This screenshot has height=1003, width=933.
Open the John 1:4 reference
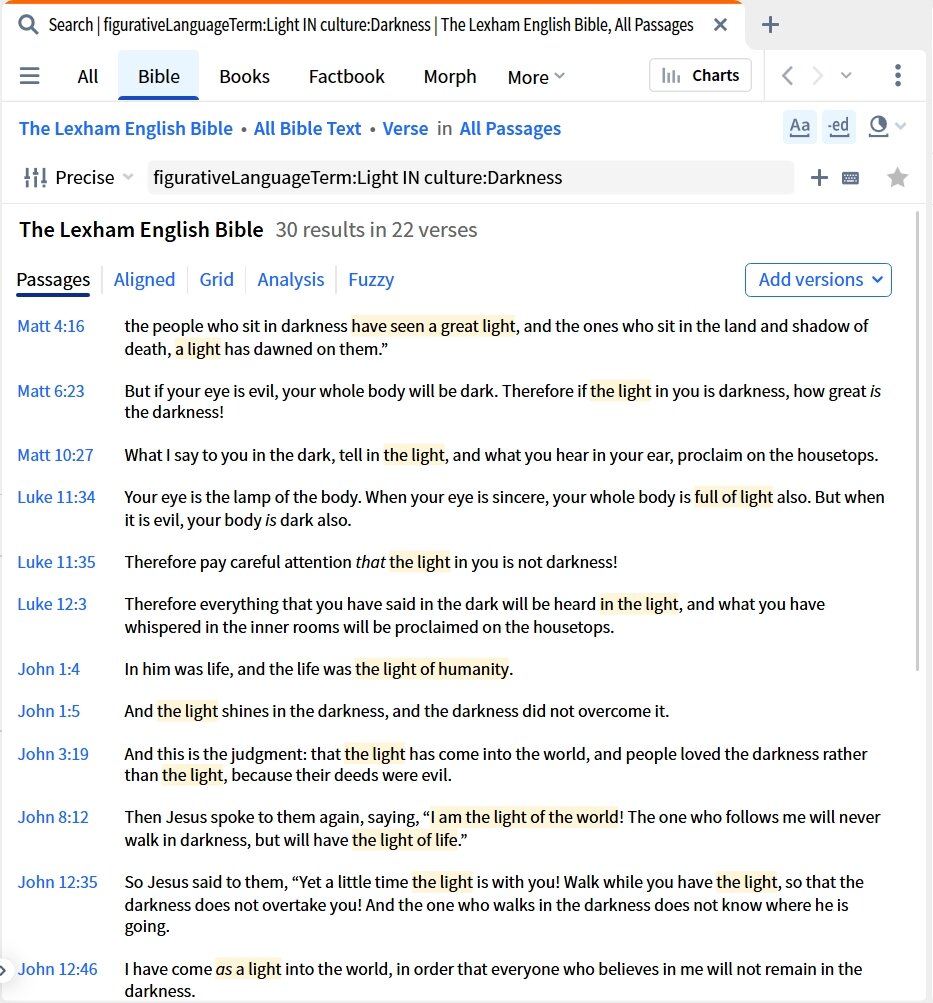(x=49, y=669)
